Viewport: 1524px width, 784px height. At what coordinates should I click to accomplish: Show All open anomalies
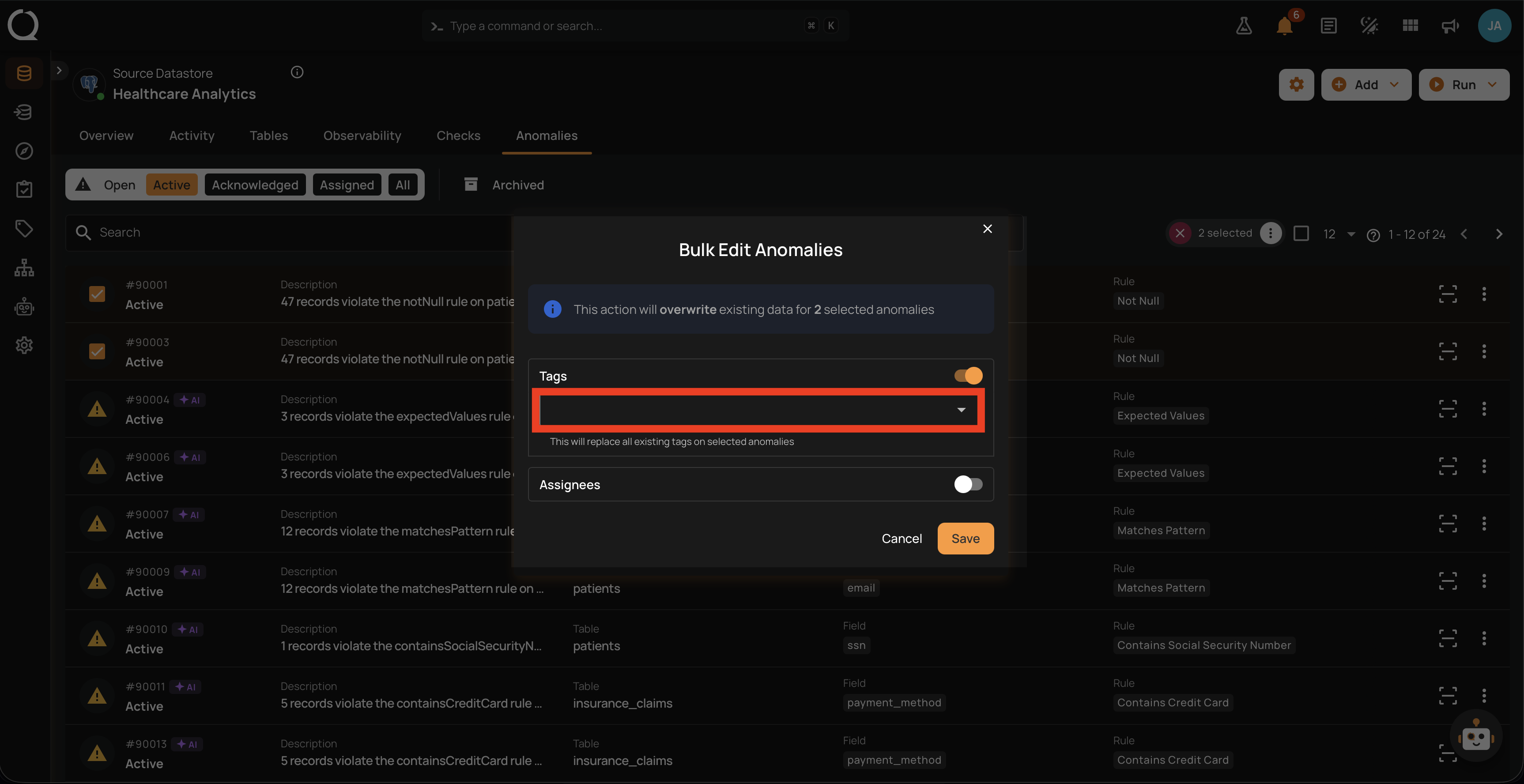tap(403, 185)
